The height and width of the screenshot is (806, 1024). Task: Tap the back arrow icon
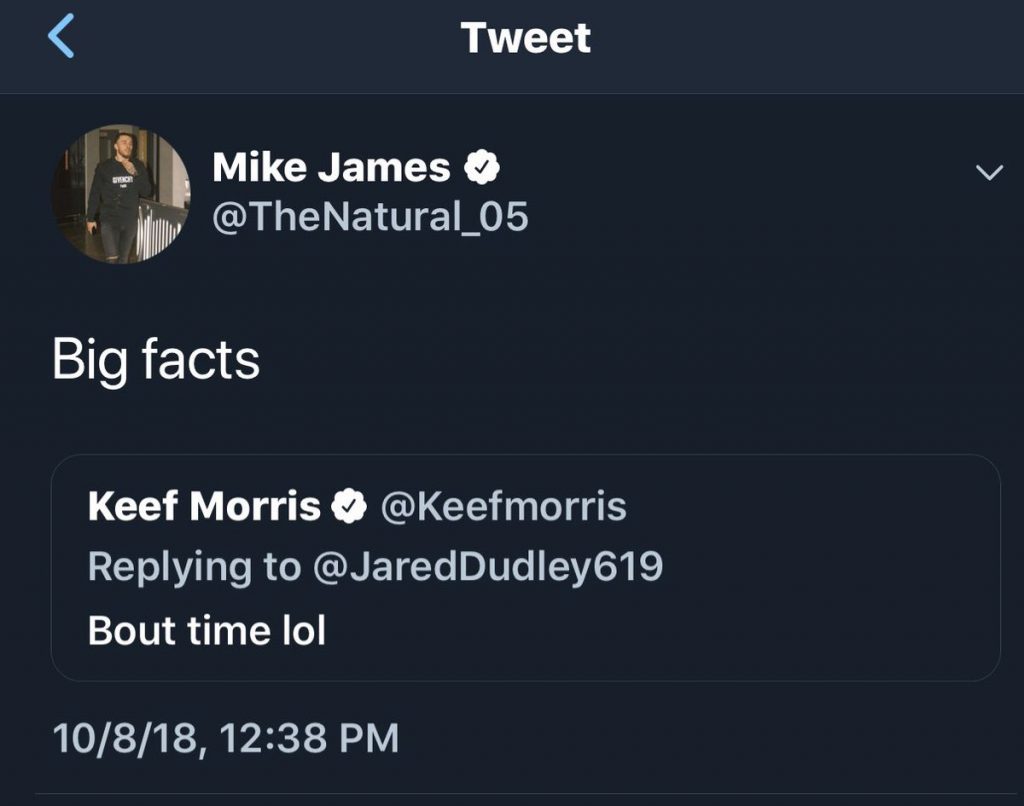point(61,38)
